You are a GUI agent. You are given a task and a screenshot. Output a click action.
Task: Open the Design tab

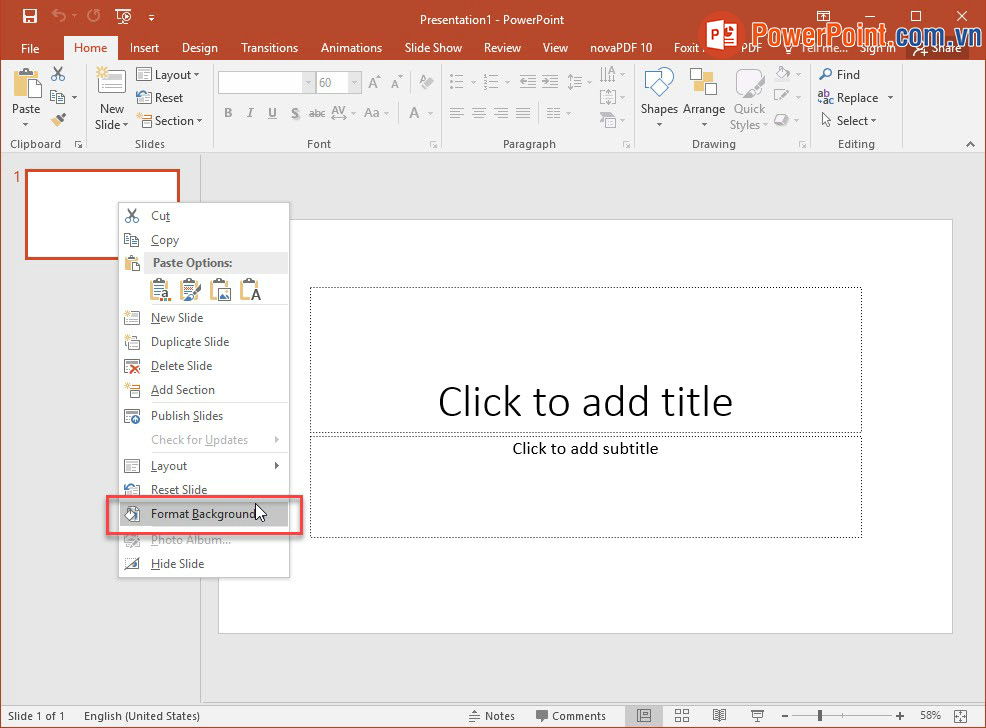click(199, 47)
